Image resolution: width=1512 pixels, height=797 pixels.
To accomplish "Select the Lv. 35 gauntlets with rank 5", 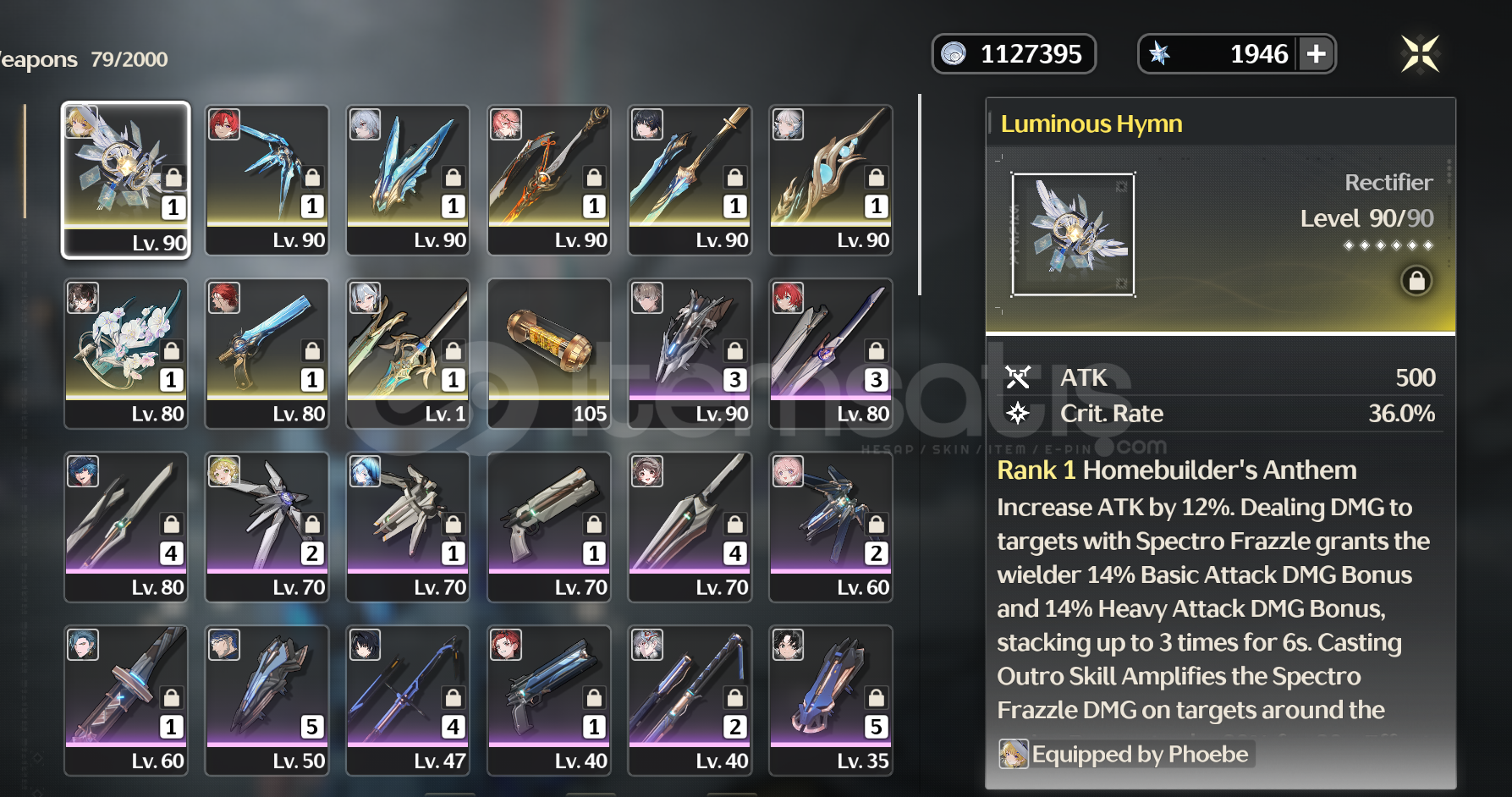I will 831,701.
